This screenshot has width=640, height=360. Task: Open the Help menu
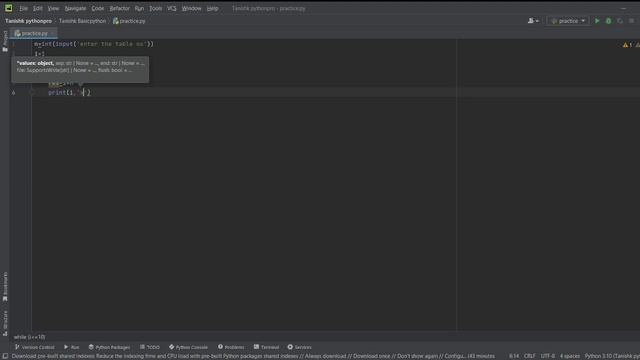tap(212, 9)
